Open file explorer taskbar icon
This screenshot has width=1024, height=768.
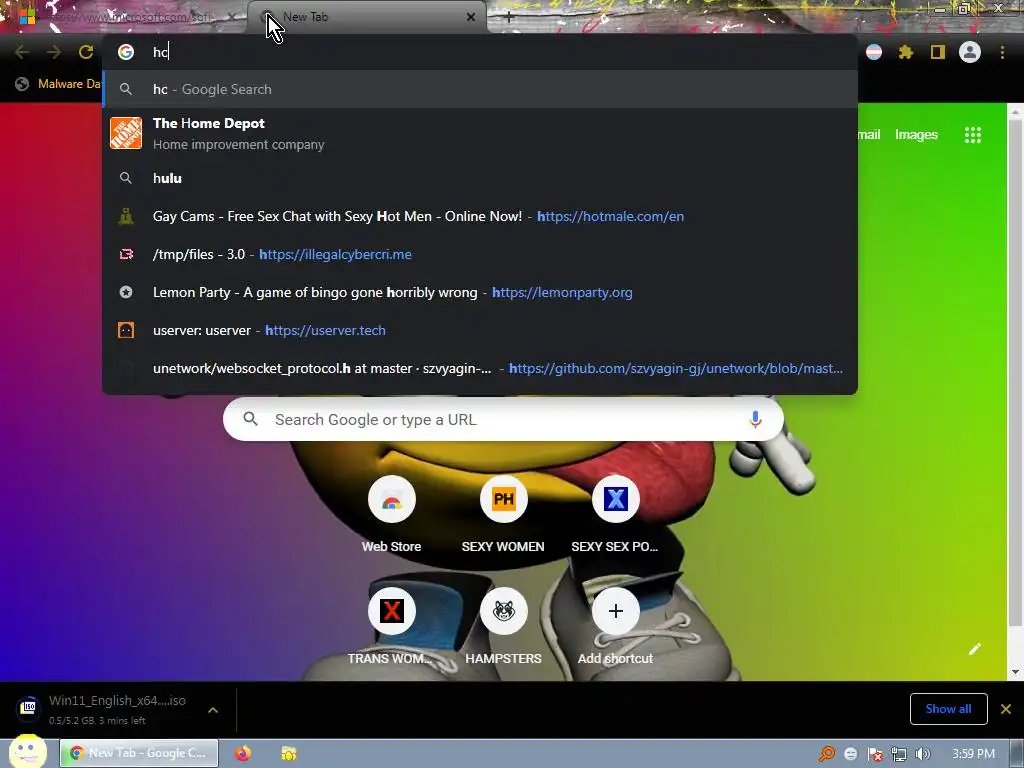pos(289,753)
